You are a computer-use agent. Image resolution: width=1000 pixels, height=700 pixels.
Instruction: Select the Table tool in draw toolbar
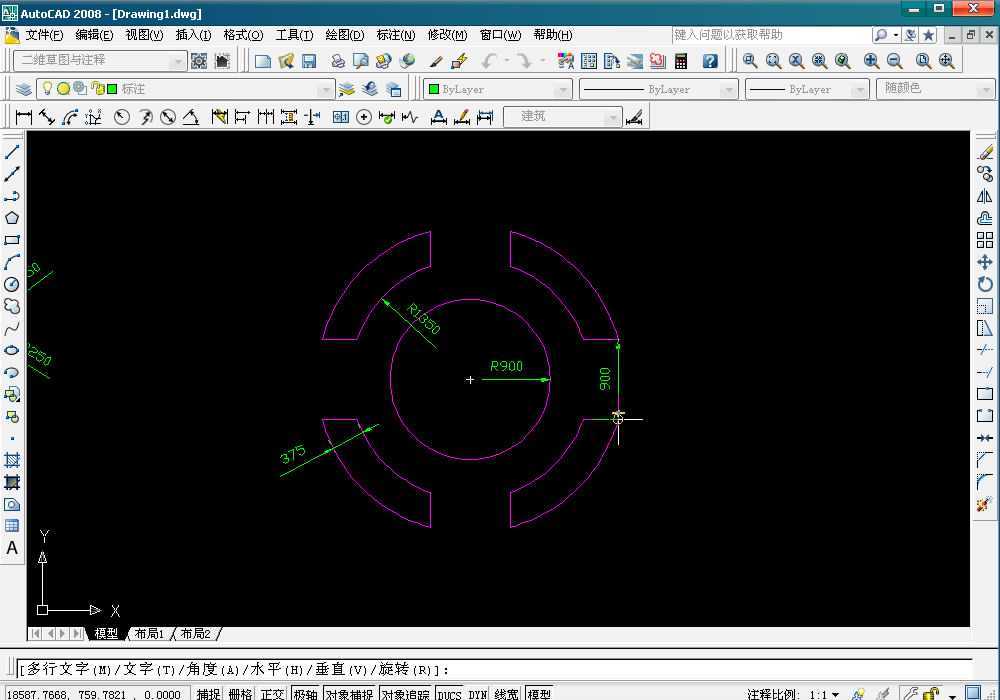(12, 526)
